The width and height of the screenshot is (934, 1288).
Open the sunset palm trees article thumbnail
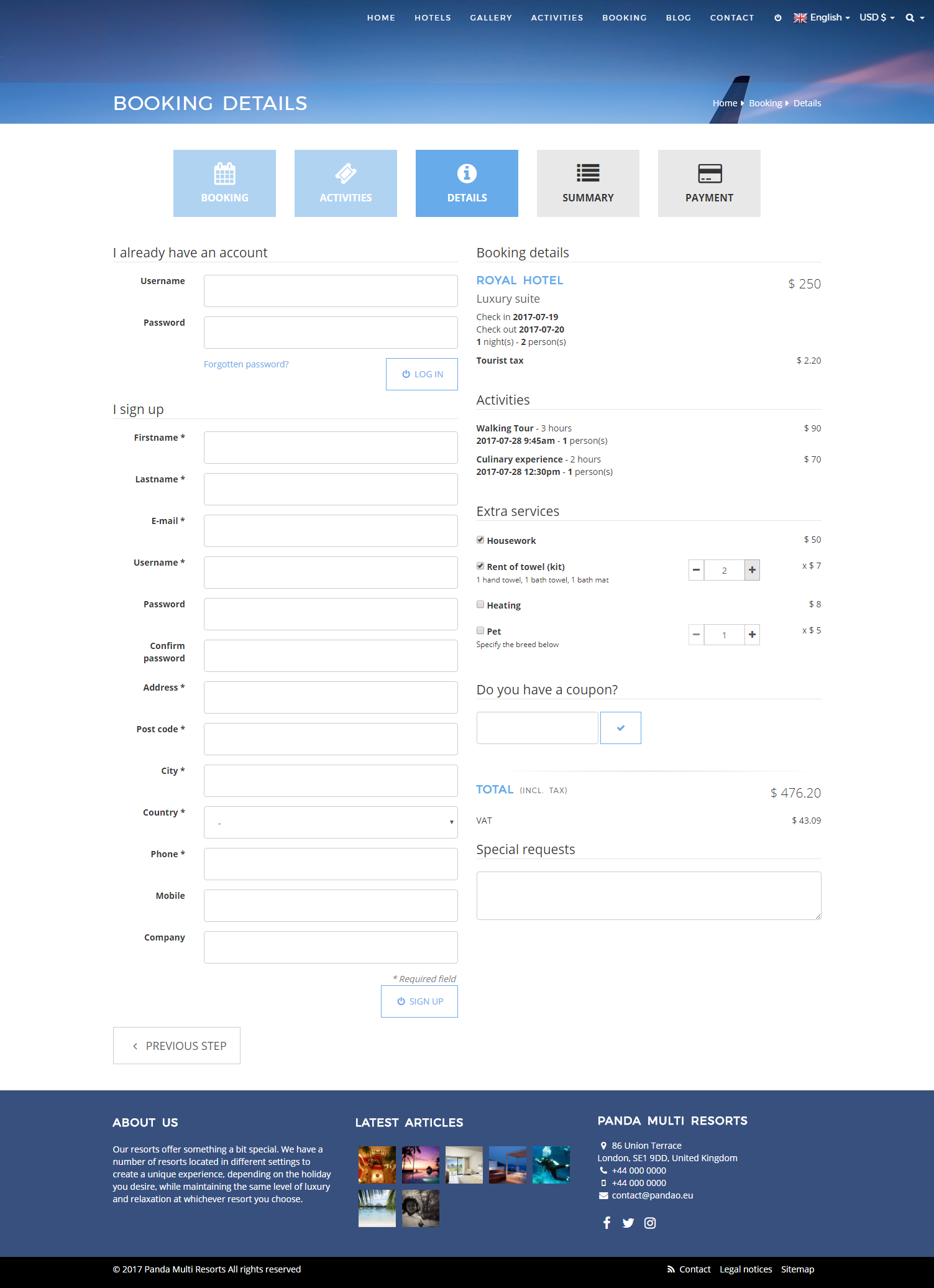(x=421, y=1165)
